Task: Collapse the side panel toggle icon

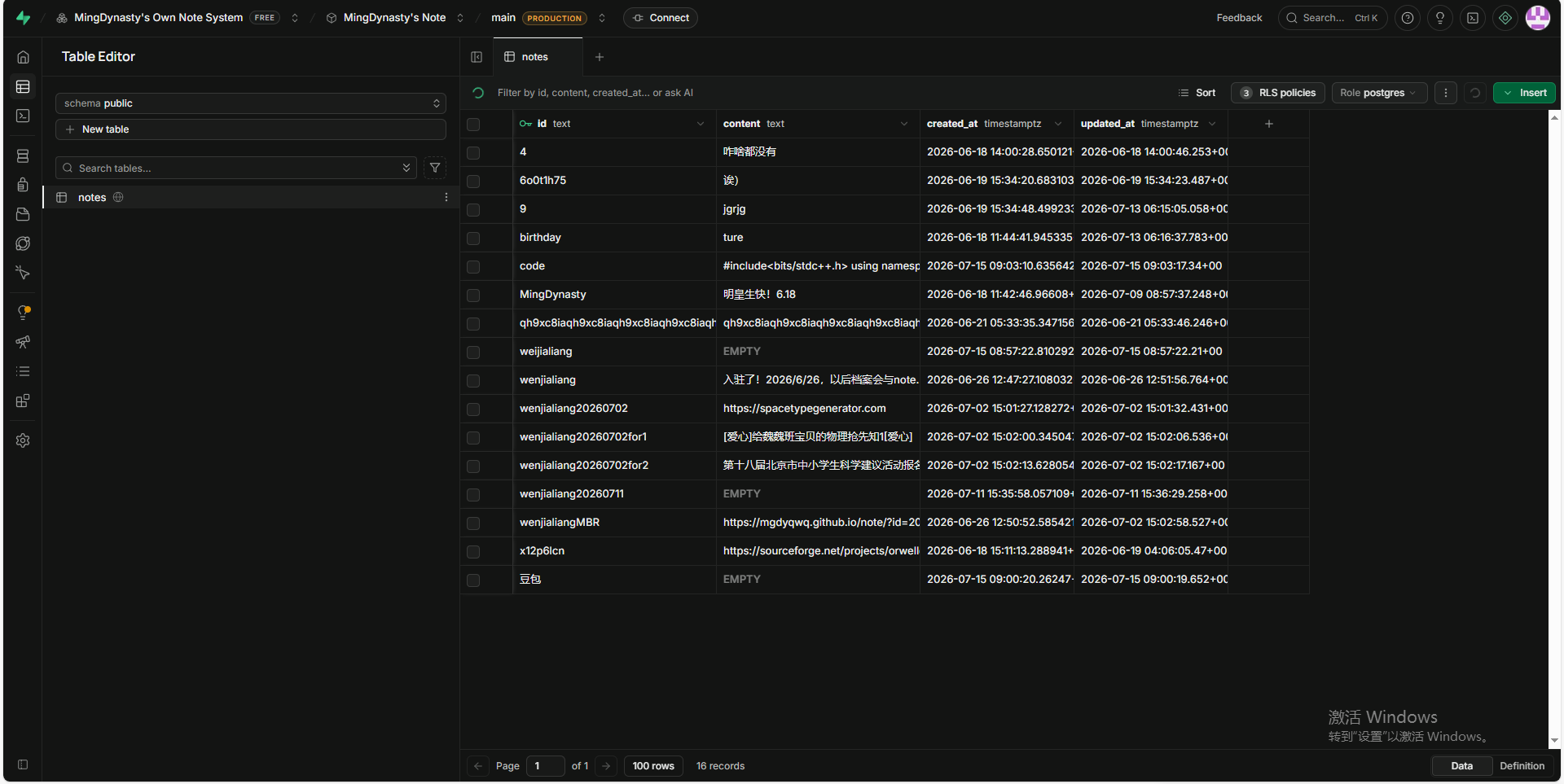Action: [x=477, y=57]
